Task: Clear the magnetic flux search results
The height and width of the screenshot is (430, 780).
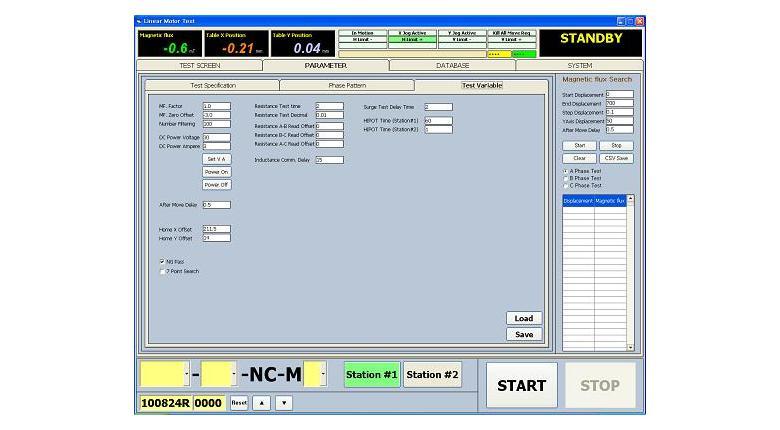Action: pyautogui.click(x=580, y=158)
